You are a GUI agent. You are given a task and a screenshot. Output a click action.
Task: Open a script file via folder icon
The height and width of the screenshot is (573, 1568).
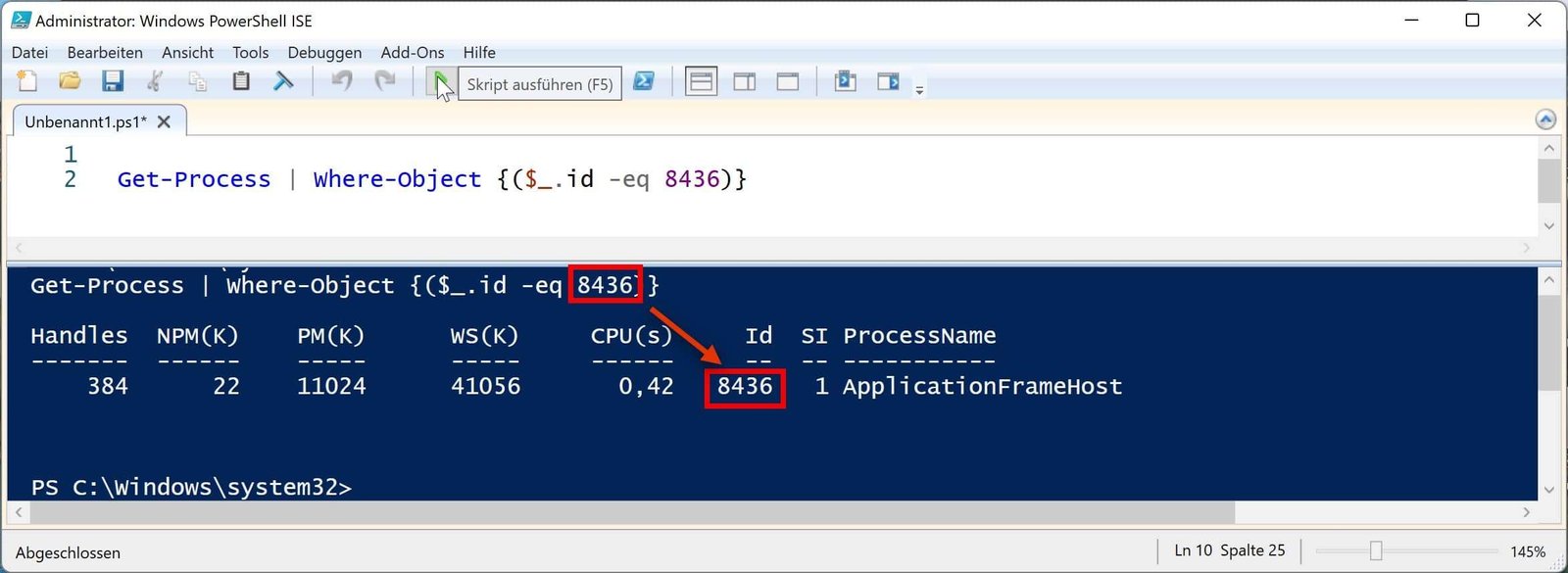point(70,82)
